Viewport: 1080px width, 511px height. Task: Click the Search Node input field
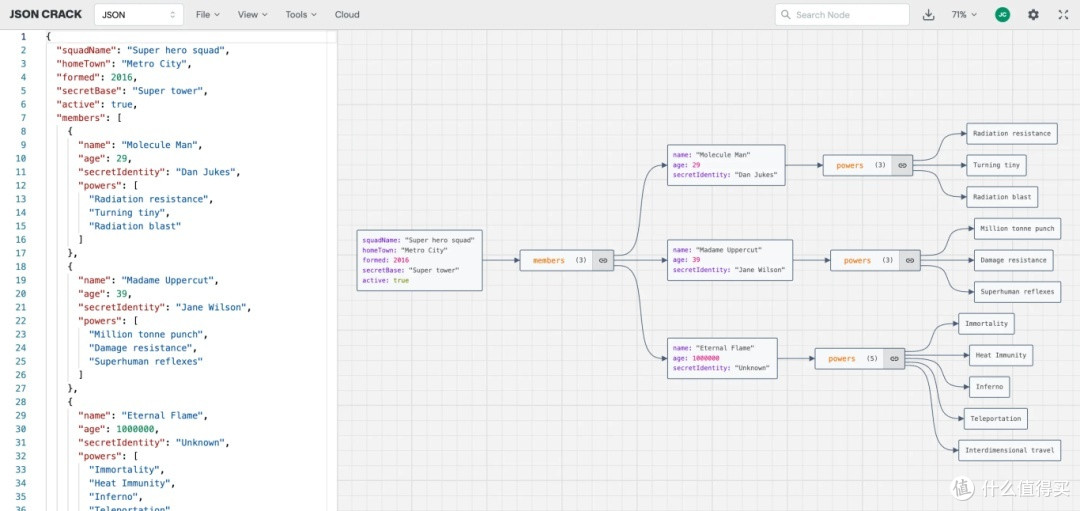click(842, 14)
